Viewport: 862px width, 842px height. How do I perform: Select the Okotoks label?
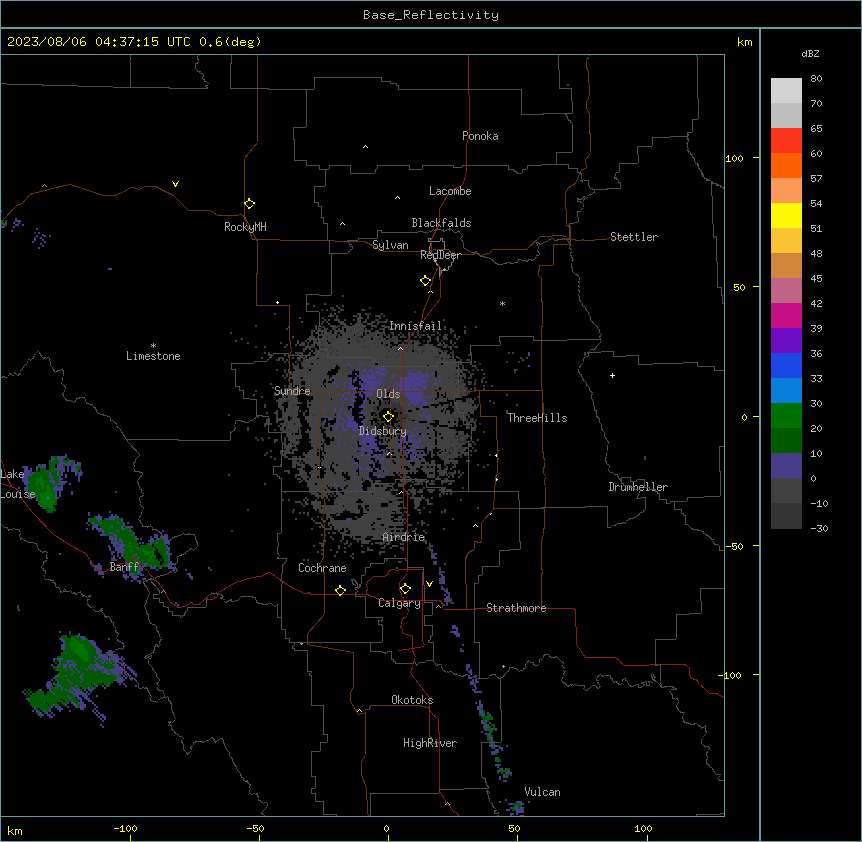tap(412, 700)
